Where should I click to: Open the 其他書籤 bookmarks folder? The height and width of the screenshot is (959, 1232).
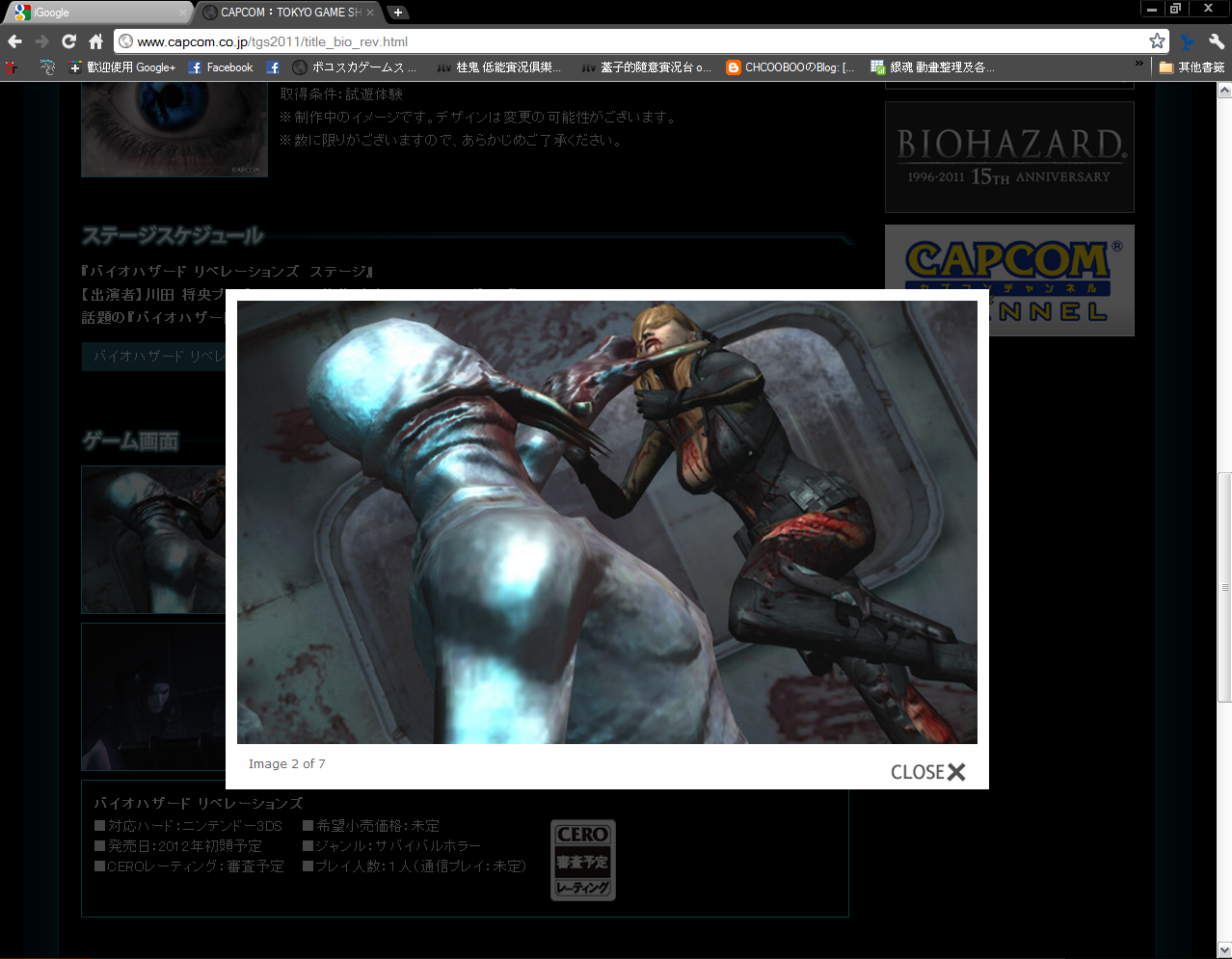(x=1192, y=67)
